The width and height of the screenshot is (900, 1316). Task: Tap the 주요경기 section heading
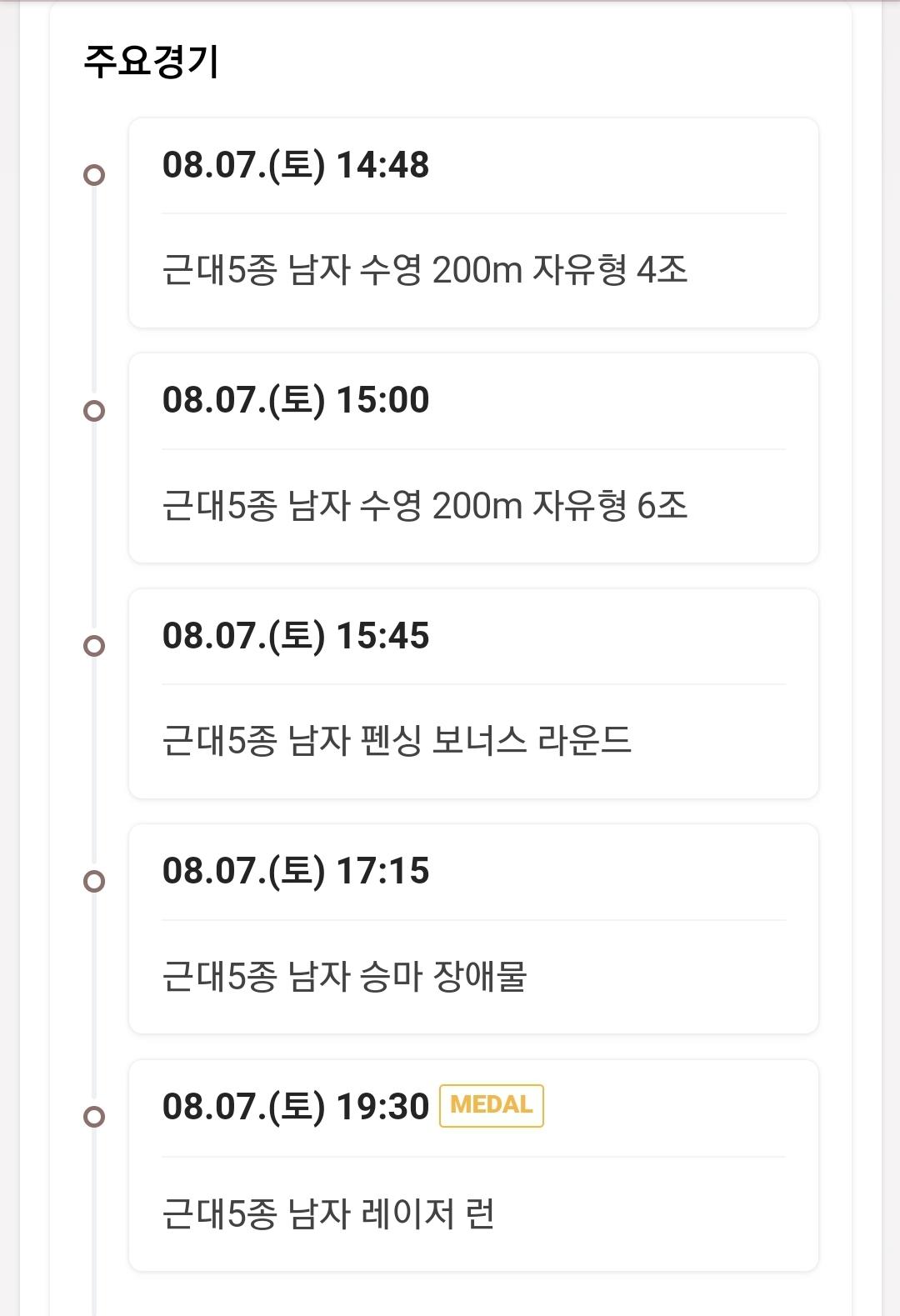151,61
